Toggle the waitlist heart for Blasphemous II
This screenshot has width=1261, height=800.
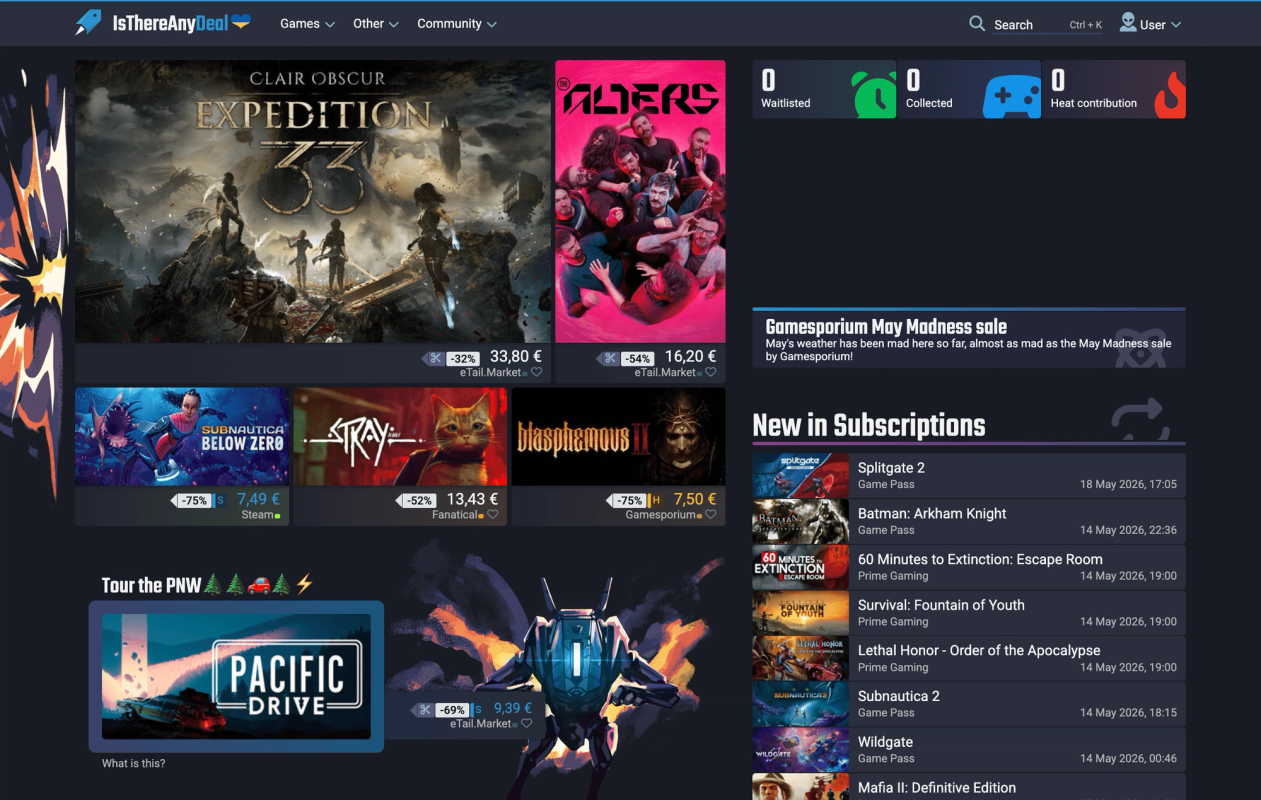pos(710,515)
